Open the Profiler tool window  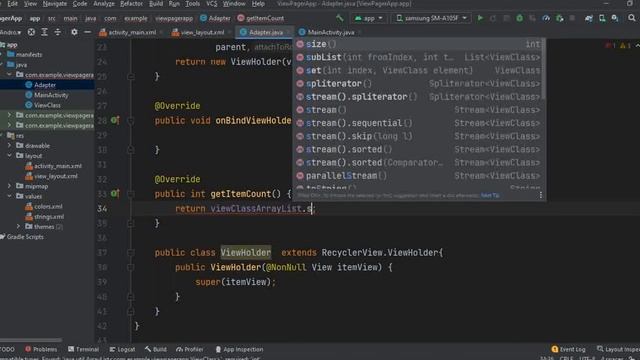189,349
